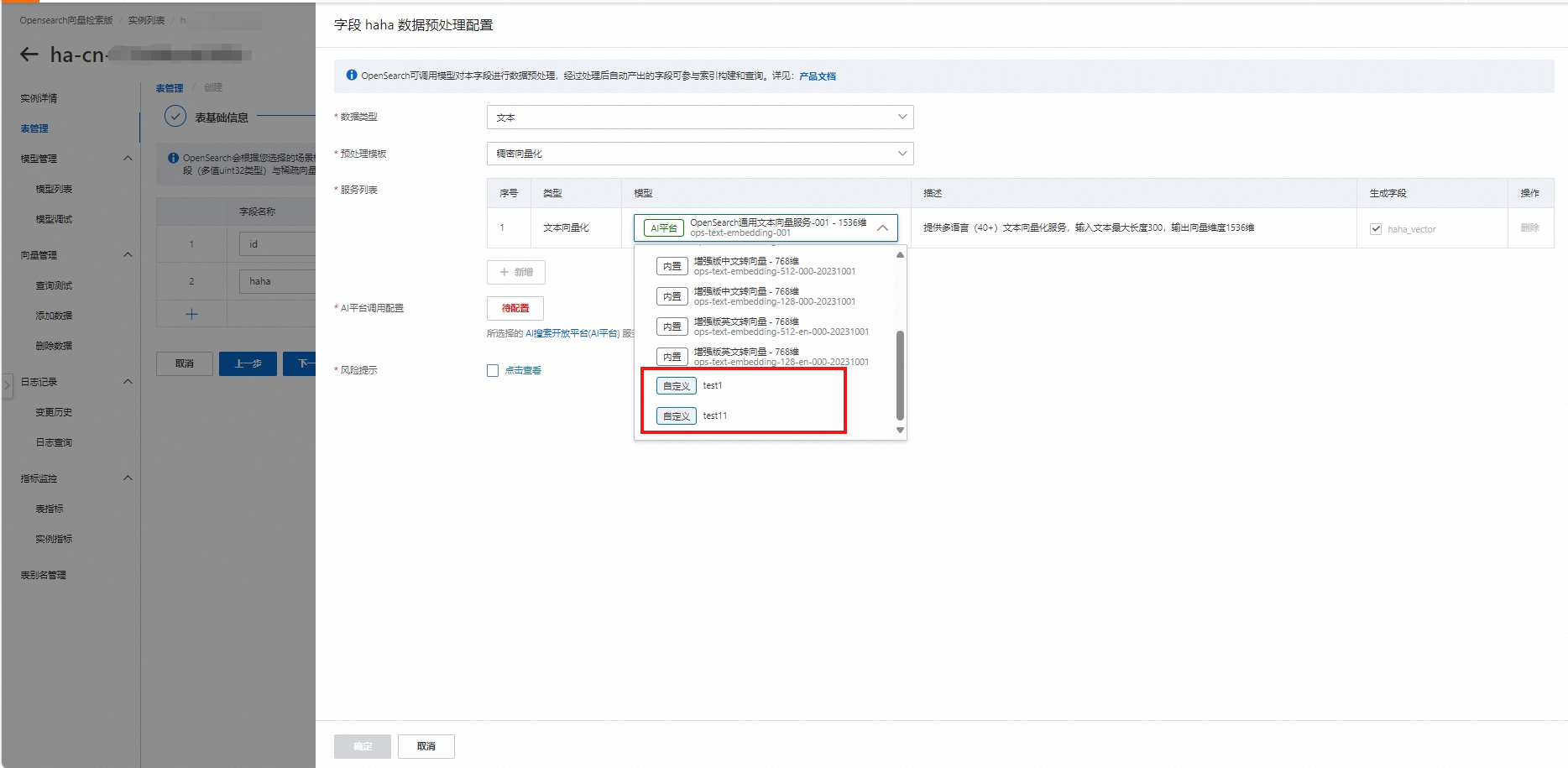Open 表别名管理 in the sidebar
The width and height of the screenshot is (1568, 768).
pos(44,575)
